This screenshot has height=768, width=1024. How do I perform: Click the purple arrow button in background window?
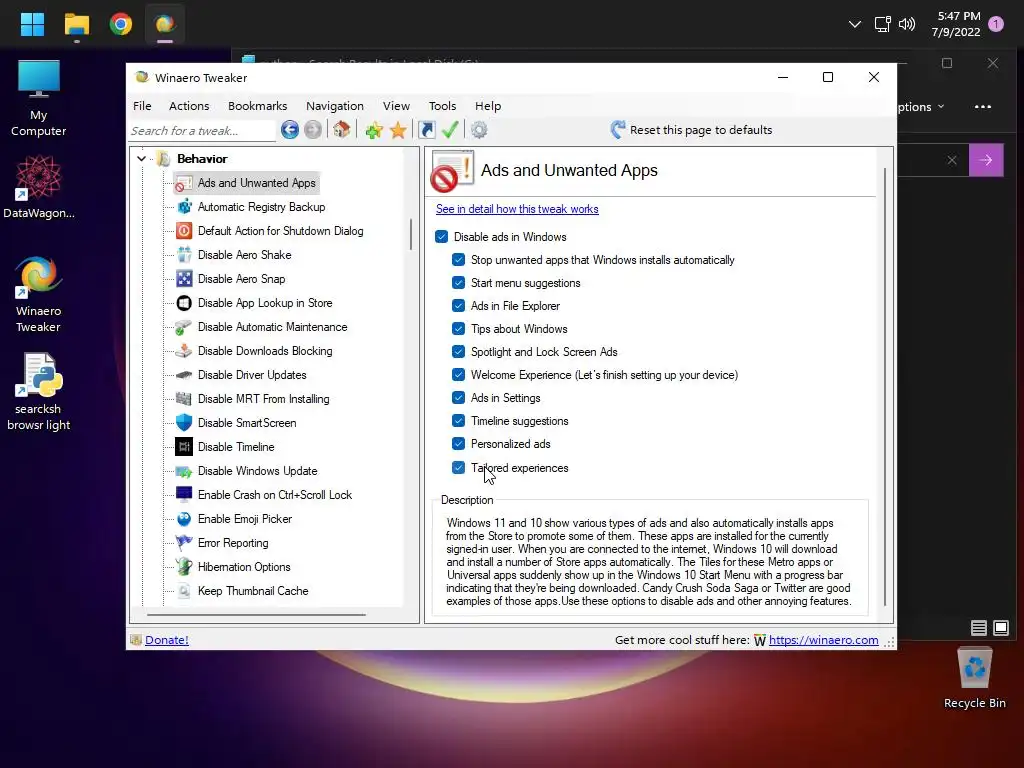pyautogui.click(x=985, y=160)
